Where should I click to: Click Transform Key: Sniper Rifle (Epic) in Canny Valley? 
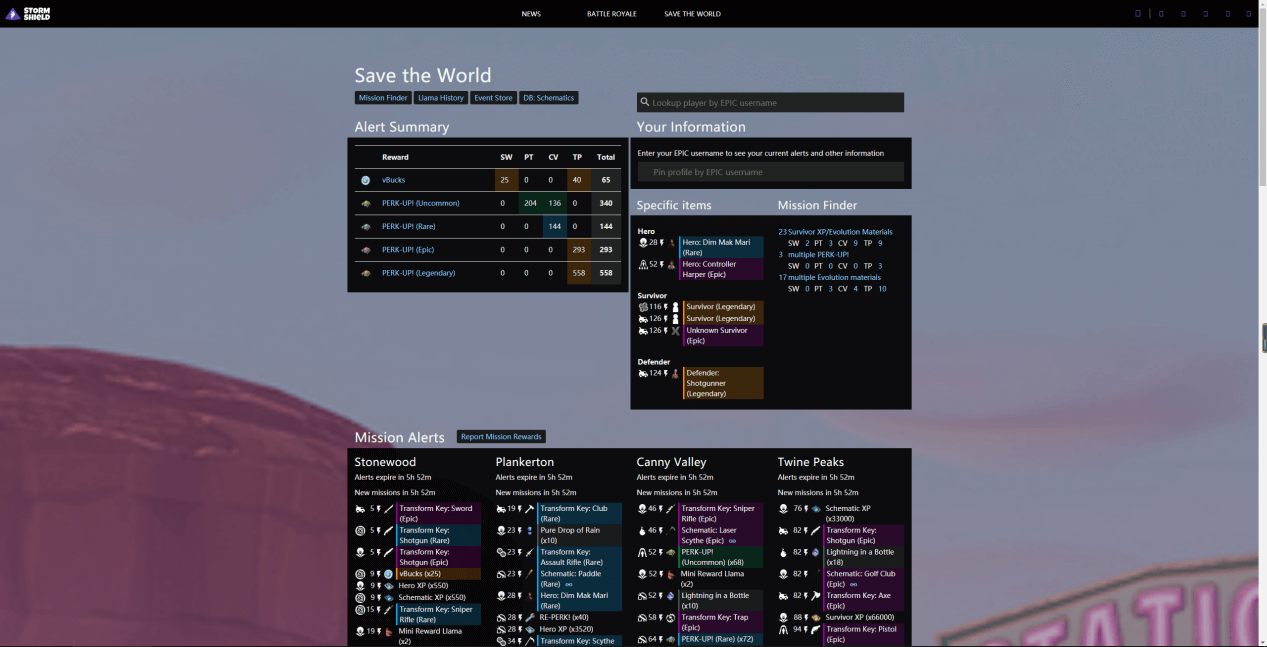pyautogui.click(x=718, y=514)
